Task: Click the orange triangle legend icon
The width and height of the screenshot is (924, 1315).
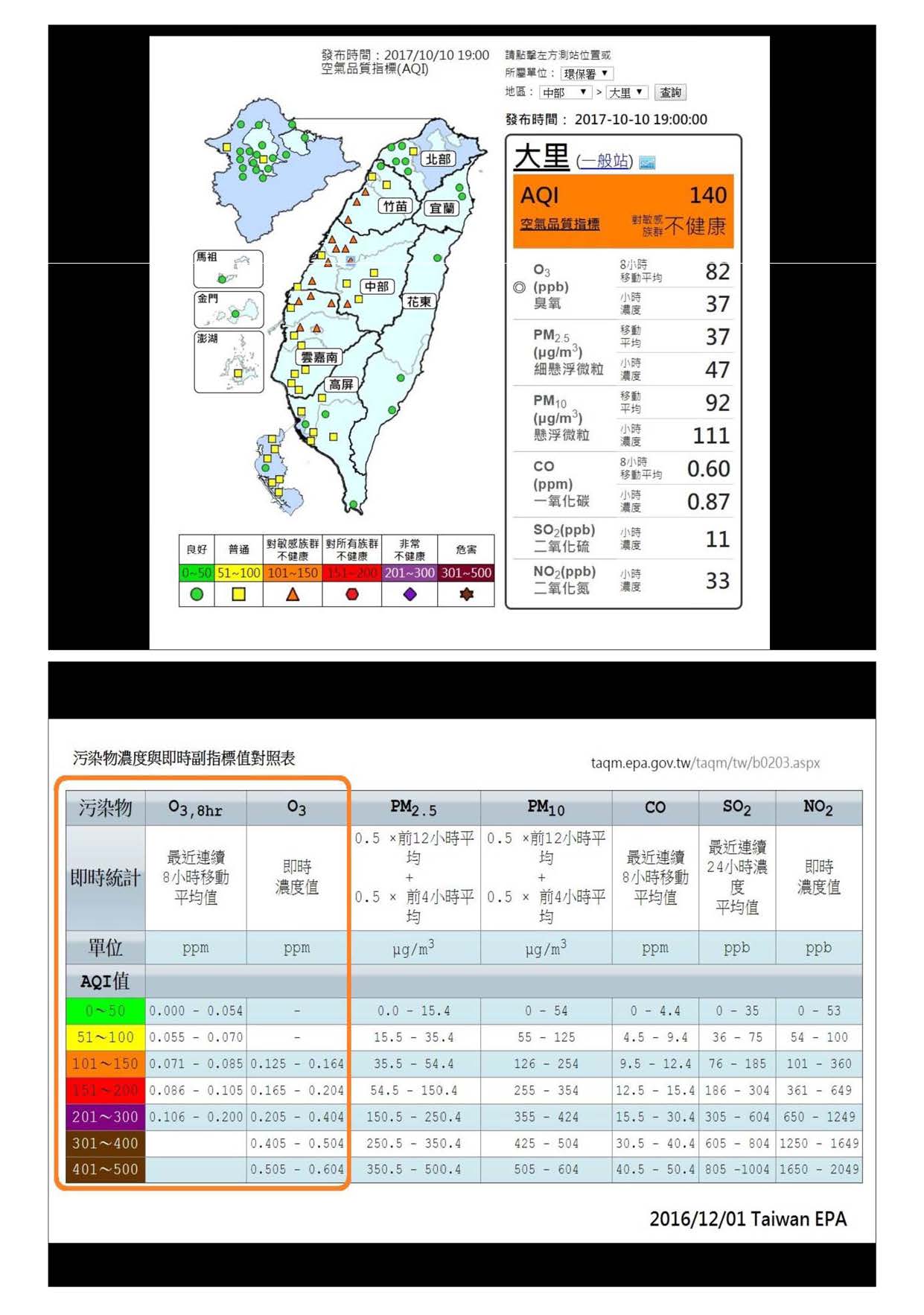Action: point(293,594)
